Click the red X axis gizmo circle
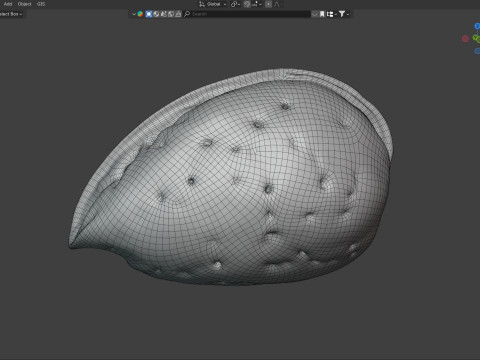This screenshot has width=480, height=360. [x=465, y=39]
